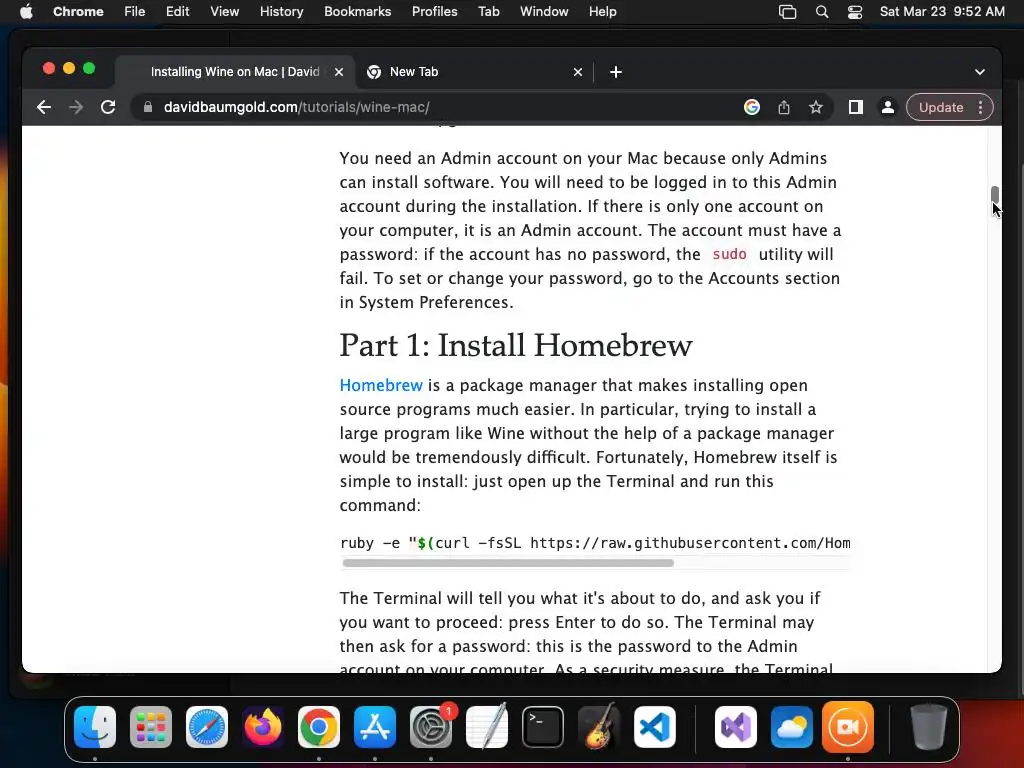Open the orange screen recorder Dock app
Image resolution: width=1024 pixels, height=768 pixels.
pos(848,727)
